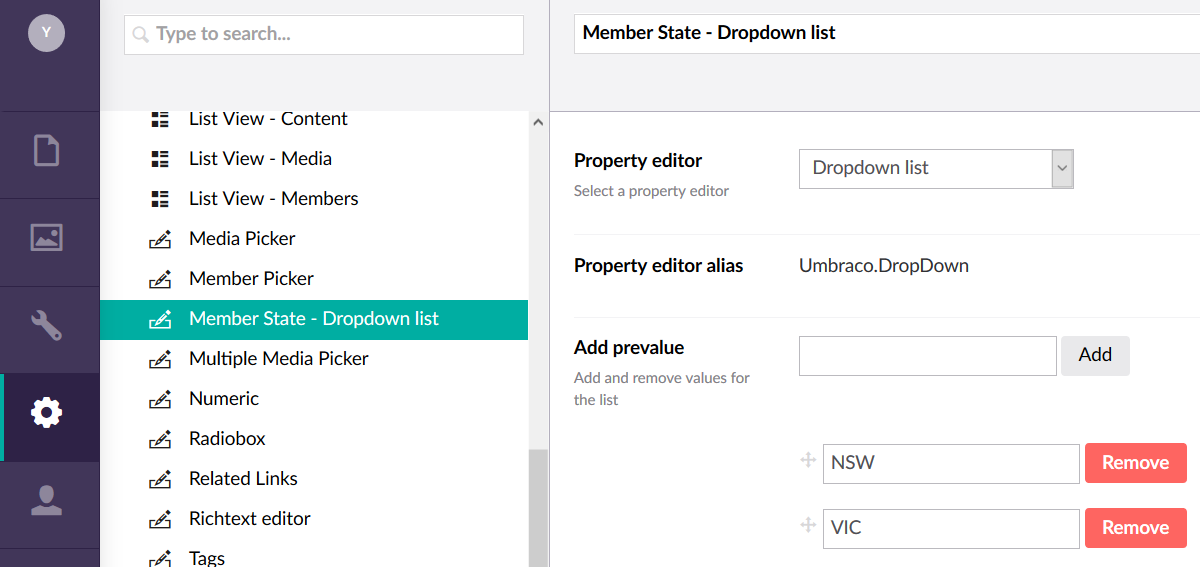Select Numeric data type
Screen dimensions: 1200x567
coord(224,399)
